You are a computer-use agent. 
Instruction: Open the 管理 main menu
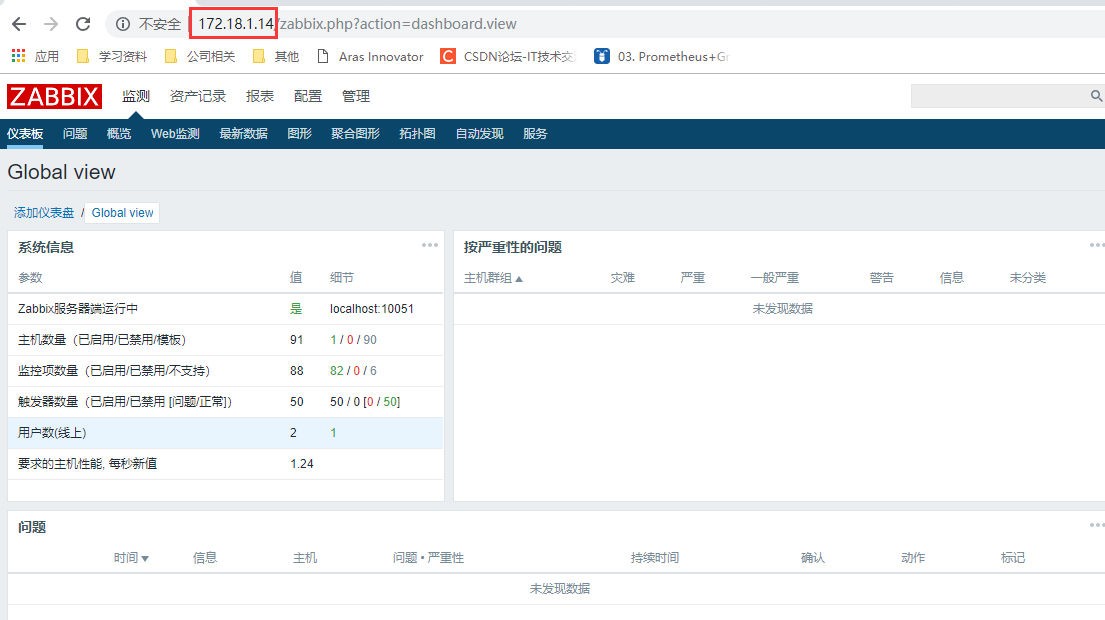coord(356,97)
